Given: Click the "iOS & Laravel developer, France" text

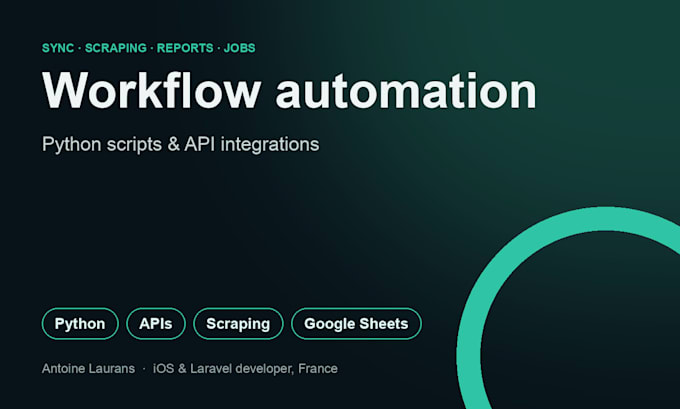Looking at the screenshot, I should click(x=245, y=369).
